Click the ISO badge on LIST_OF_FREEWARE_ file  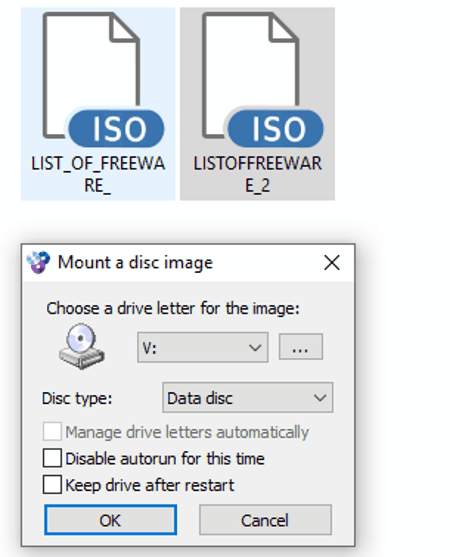tap(116, 129)
